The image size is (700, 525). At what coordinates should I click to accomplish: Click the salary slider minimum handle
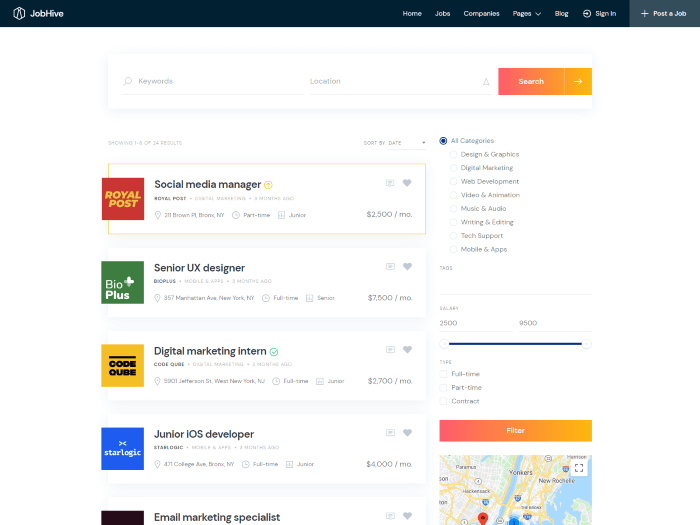click(444, 344)
